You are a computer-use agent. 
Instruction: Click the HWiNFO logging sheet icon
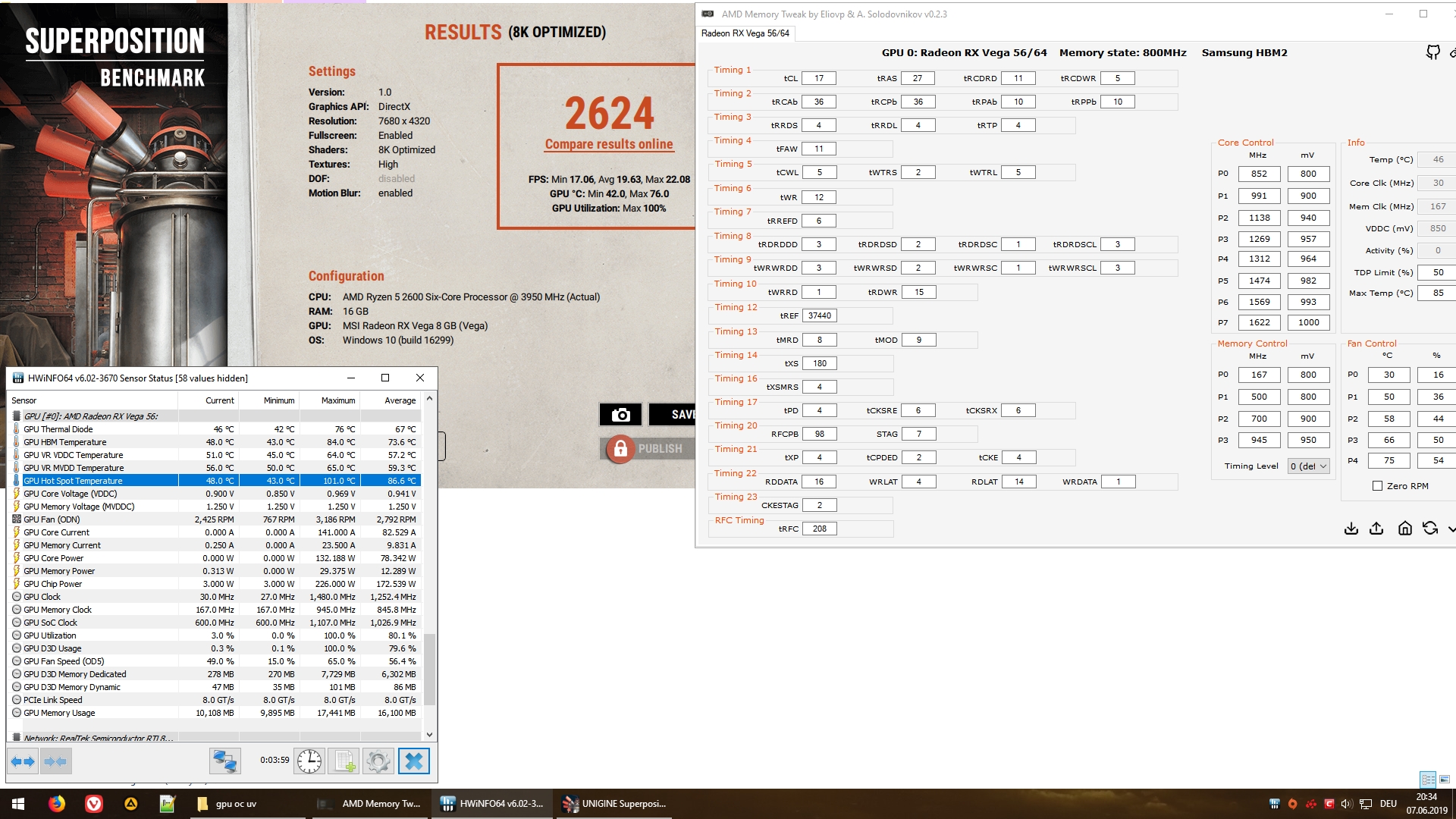pos(344,761)
